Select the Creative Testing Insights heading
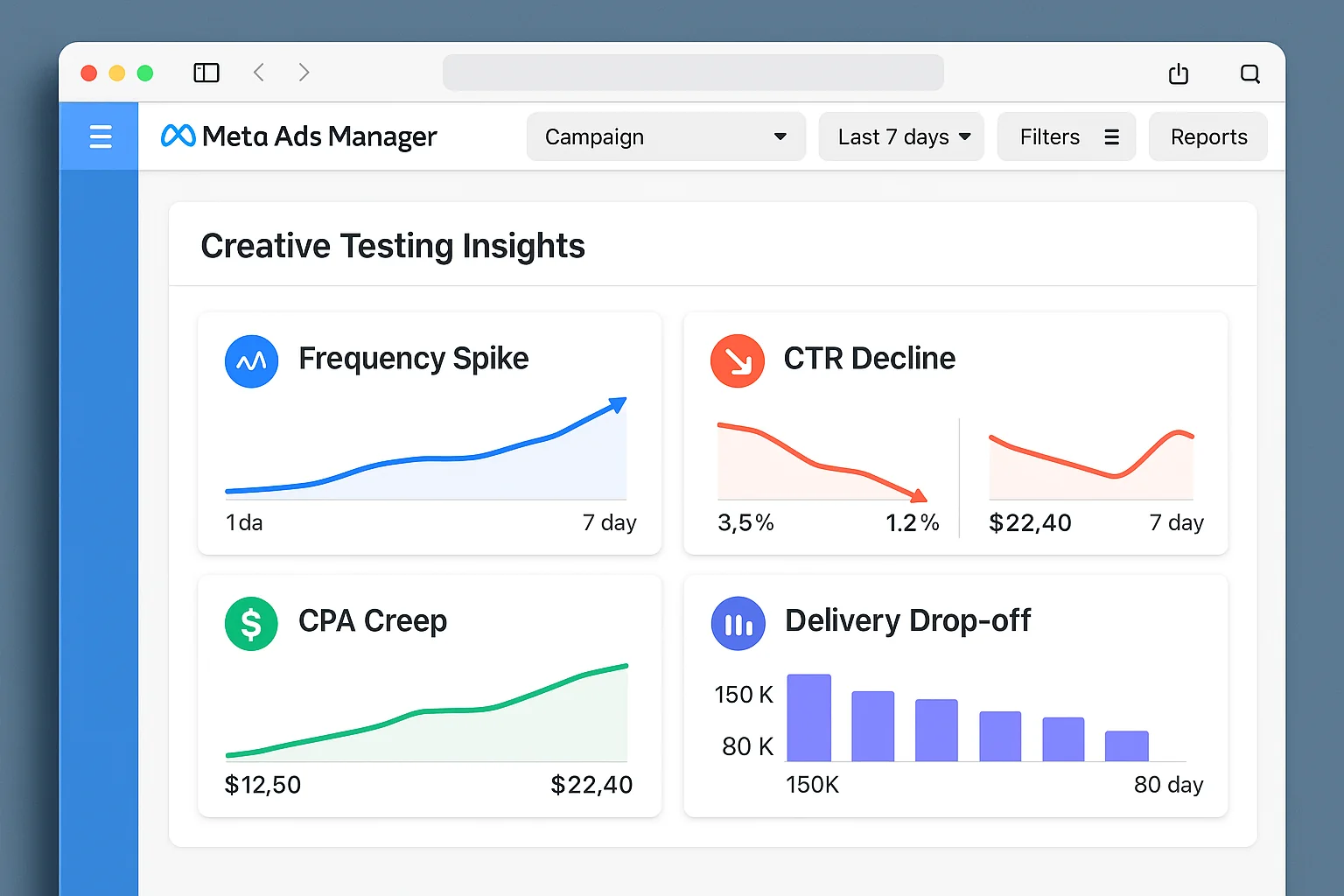Screen dimensions: 1344x896 click(393, 246)
